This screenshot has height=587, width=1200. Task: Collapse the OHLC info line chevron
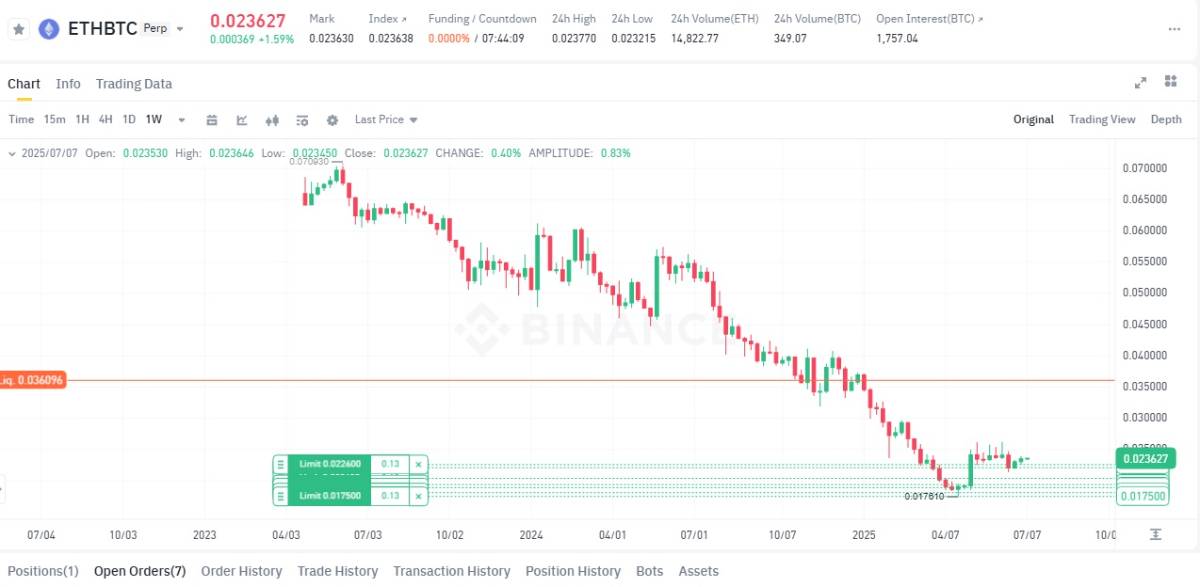pos(12,153)
